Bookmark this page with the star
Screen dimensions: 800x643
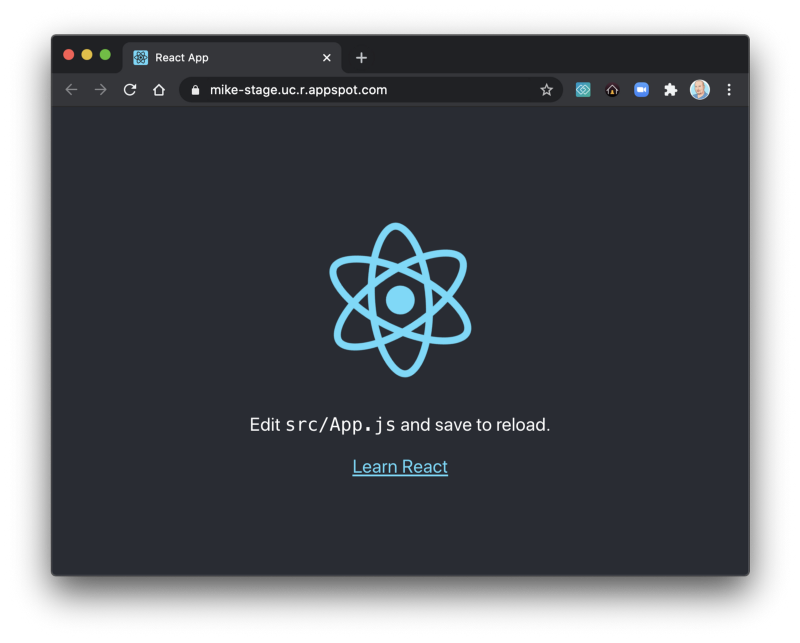tap(546, 90)
